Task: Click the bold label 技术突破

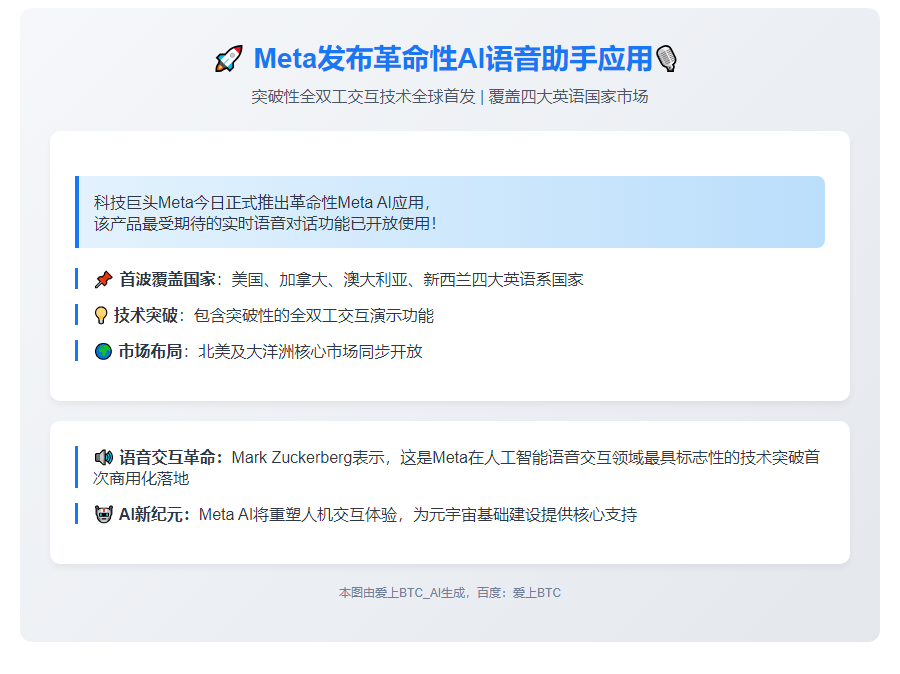Action: pos(146,315)
